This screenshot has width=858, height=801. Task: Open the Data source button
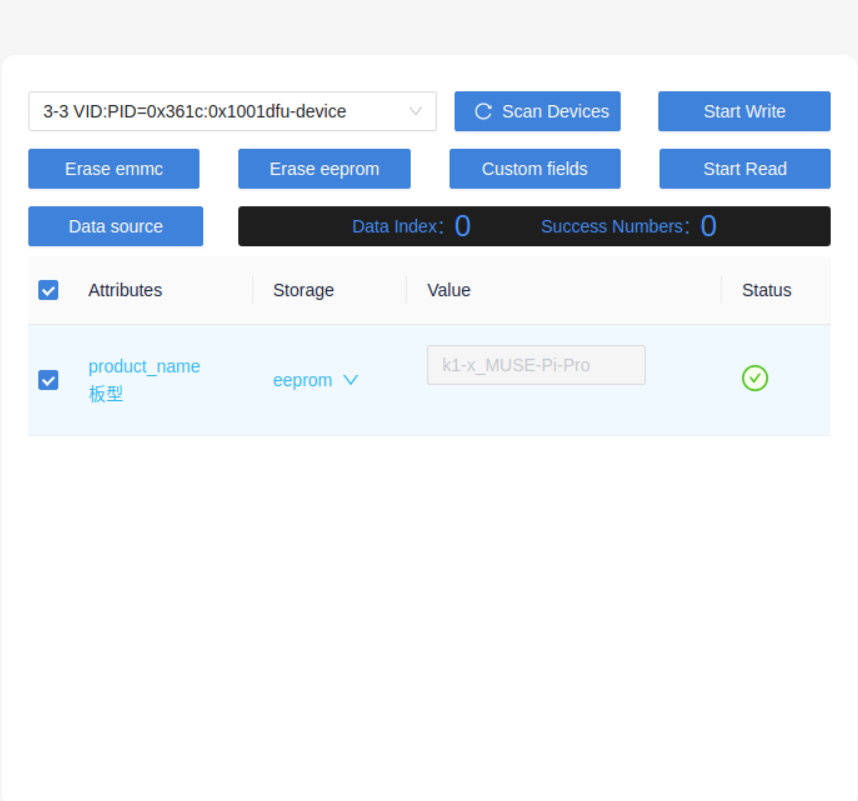point(115,226)
